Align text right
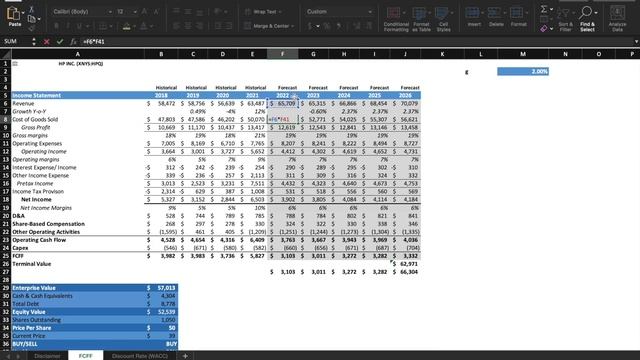 pyautogui.click(x=200, y=26)
